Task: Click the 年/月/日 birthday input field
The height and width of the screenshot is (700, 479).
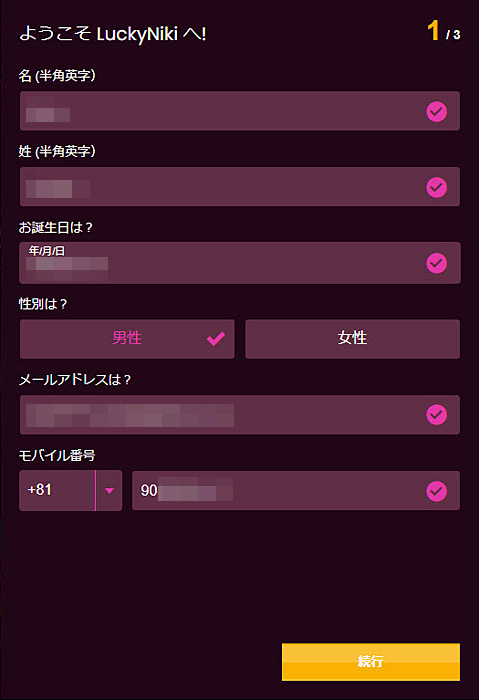Action: [240, 263]
